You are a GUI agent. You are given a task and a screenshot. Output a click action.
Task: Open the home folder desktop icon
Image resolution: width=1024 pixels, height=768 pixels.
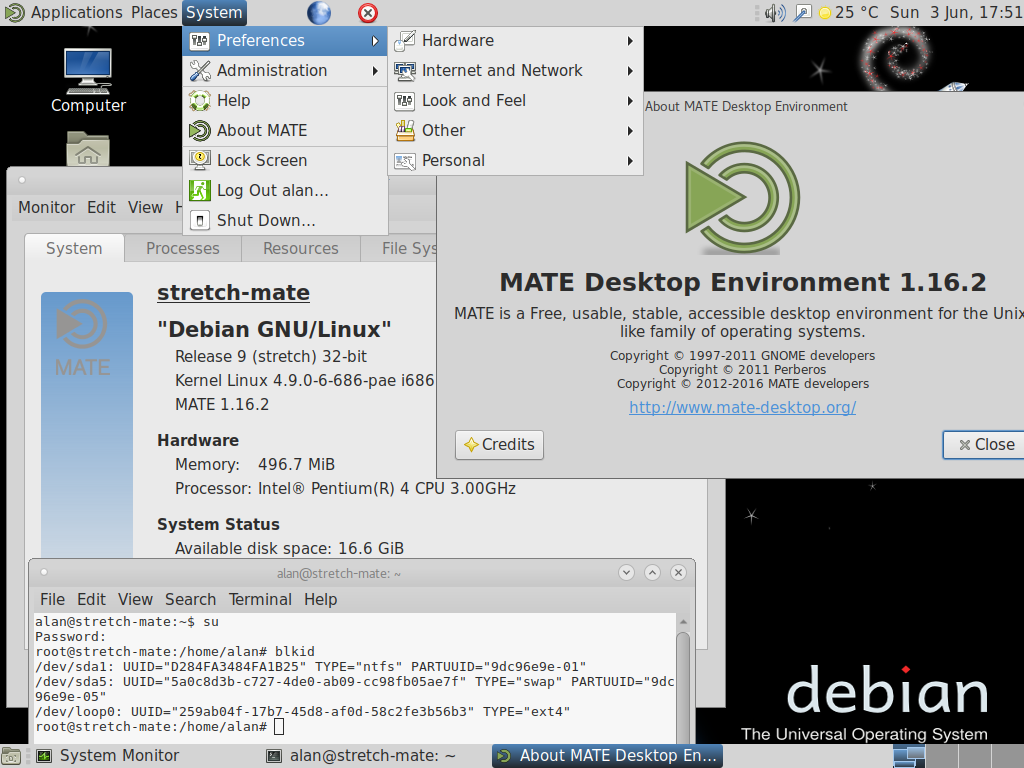click(x=88, y=149)
